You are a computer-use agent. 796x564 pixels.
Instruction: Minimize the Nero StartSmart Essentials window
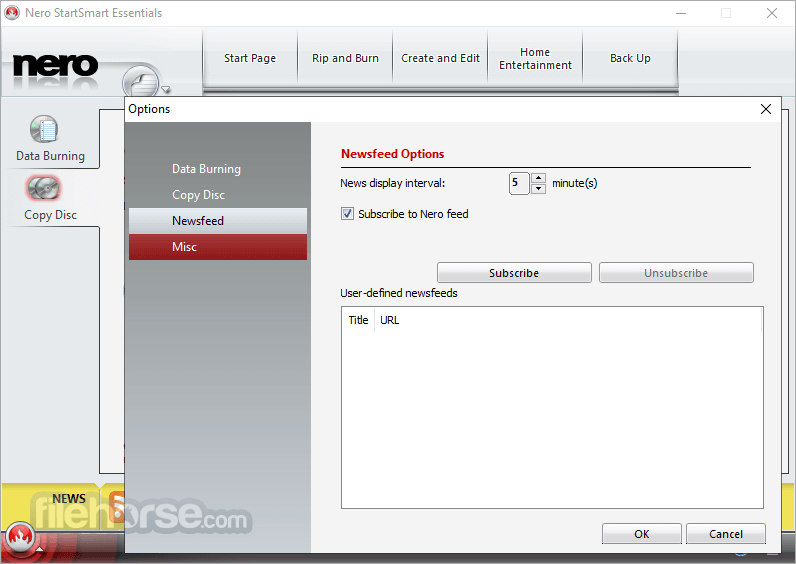pos(681,13)
